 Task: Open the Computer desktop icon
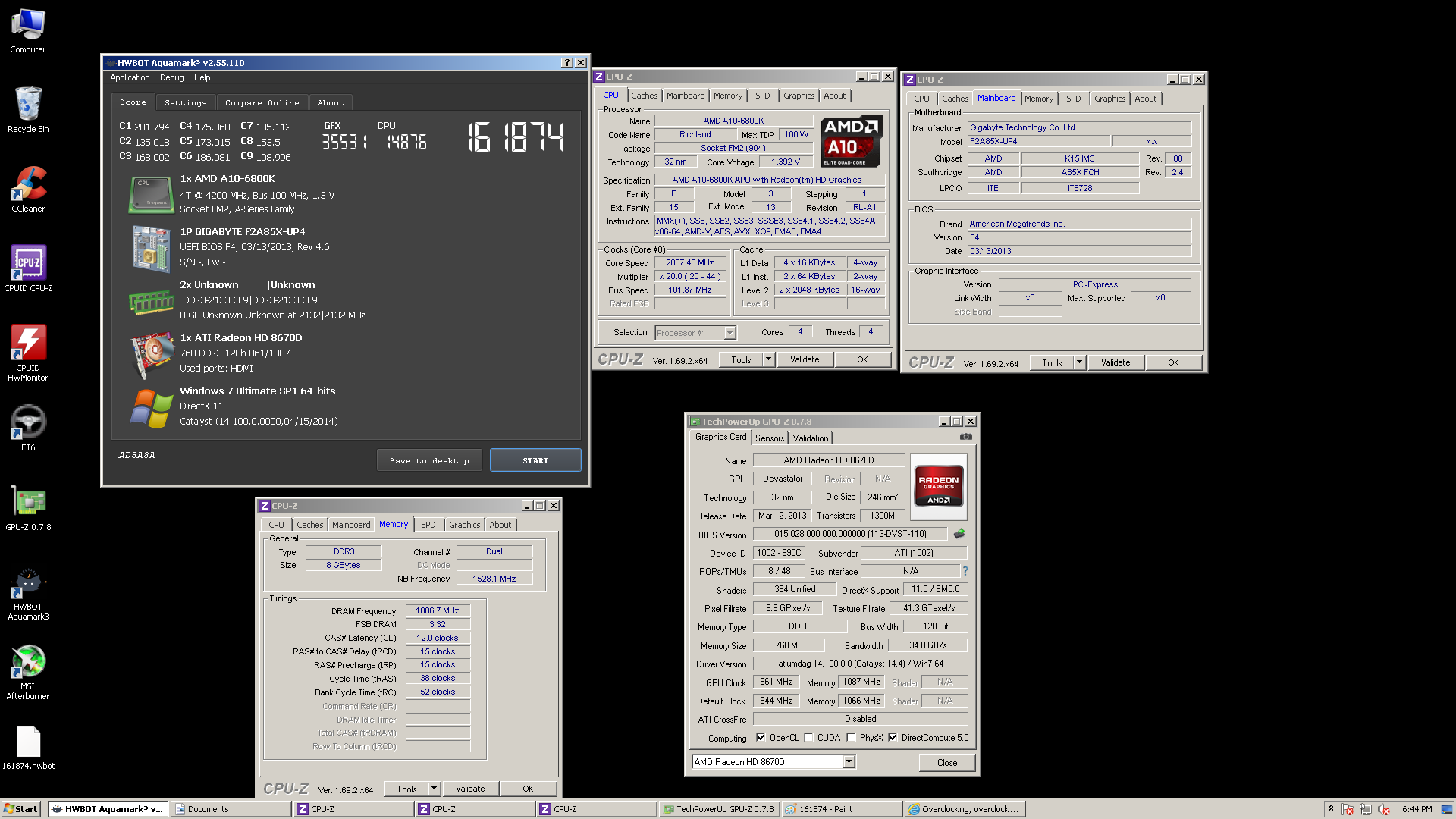[28, 30]
